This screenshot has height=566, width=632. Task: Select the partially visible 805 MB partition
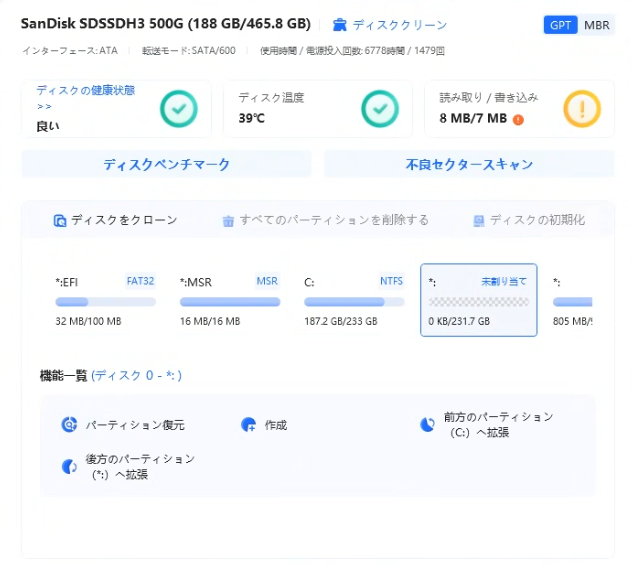(x=572, y=300)
